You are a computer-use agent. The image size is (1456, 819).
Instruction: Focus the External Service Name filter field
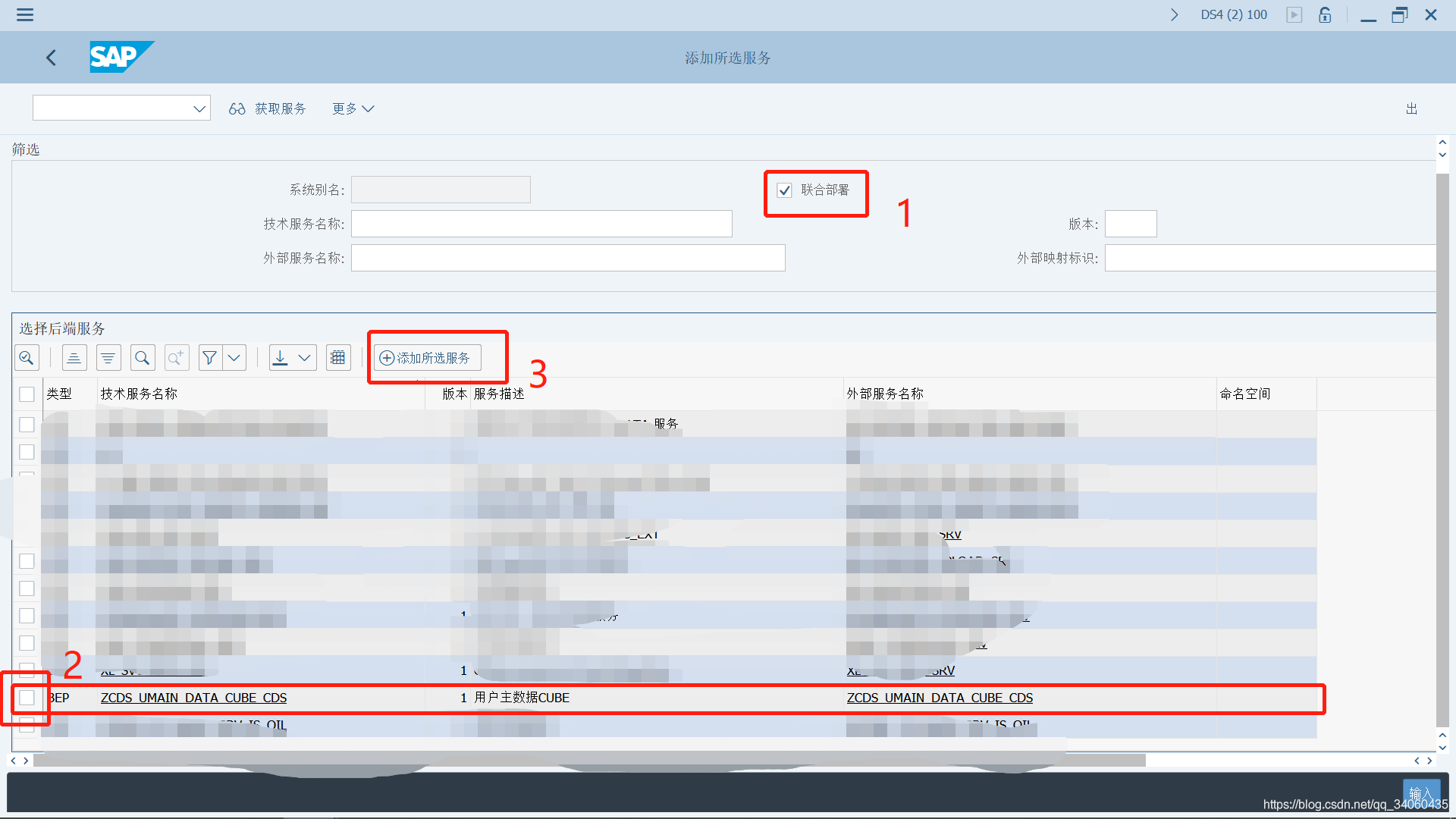tap(568, 258)
